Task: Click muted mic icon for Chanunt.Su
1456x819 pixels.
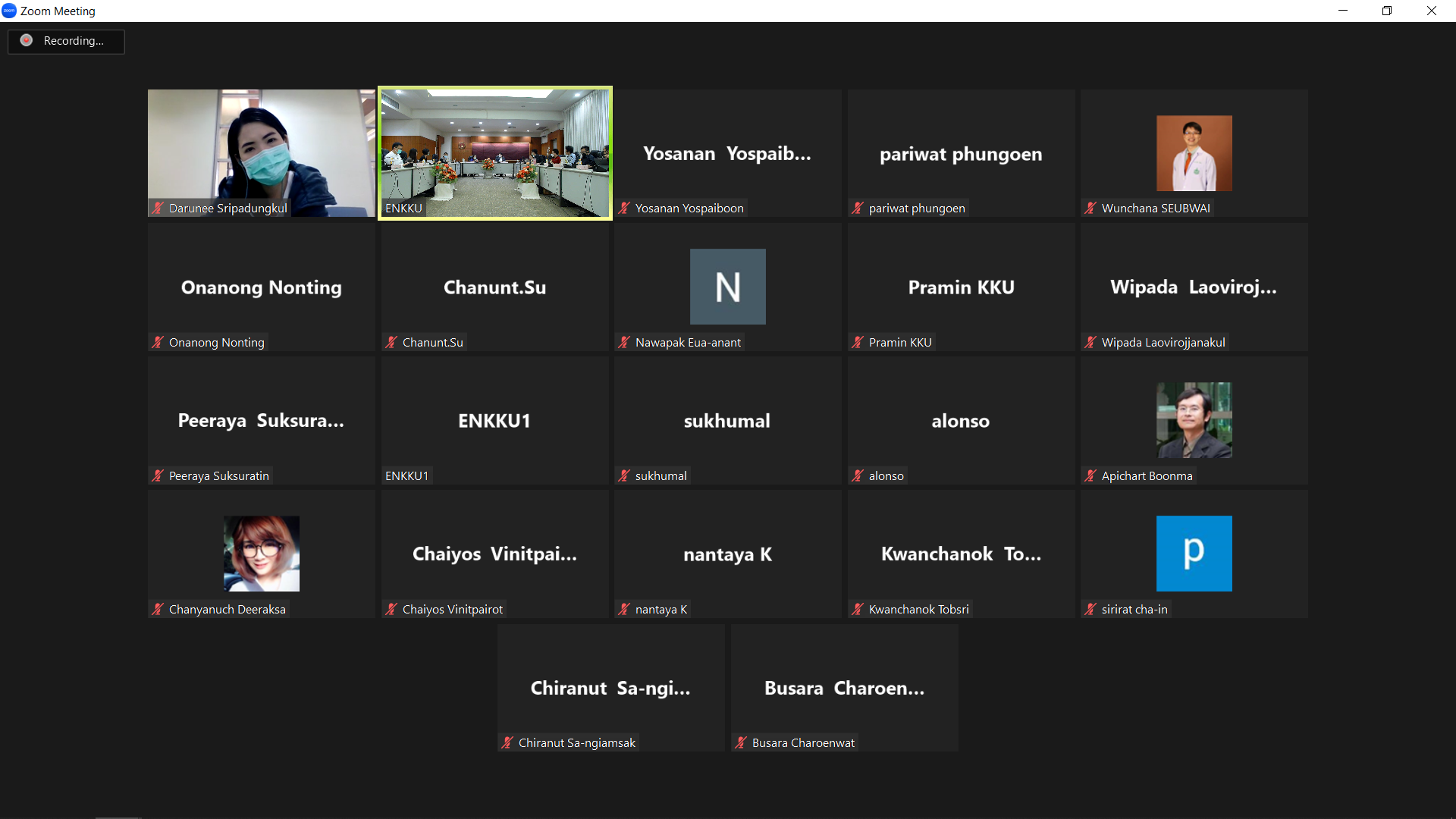Action: (x=391, y=342)
